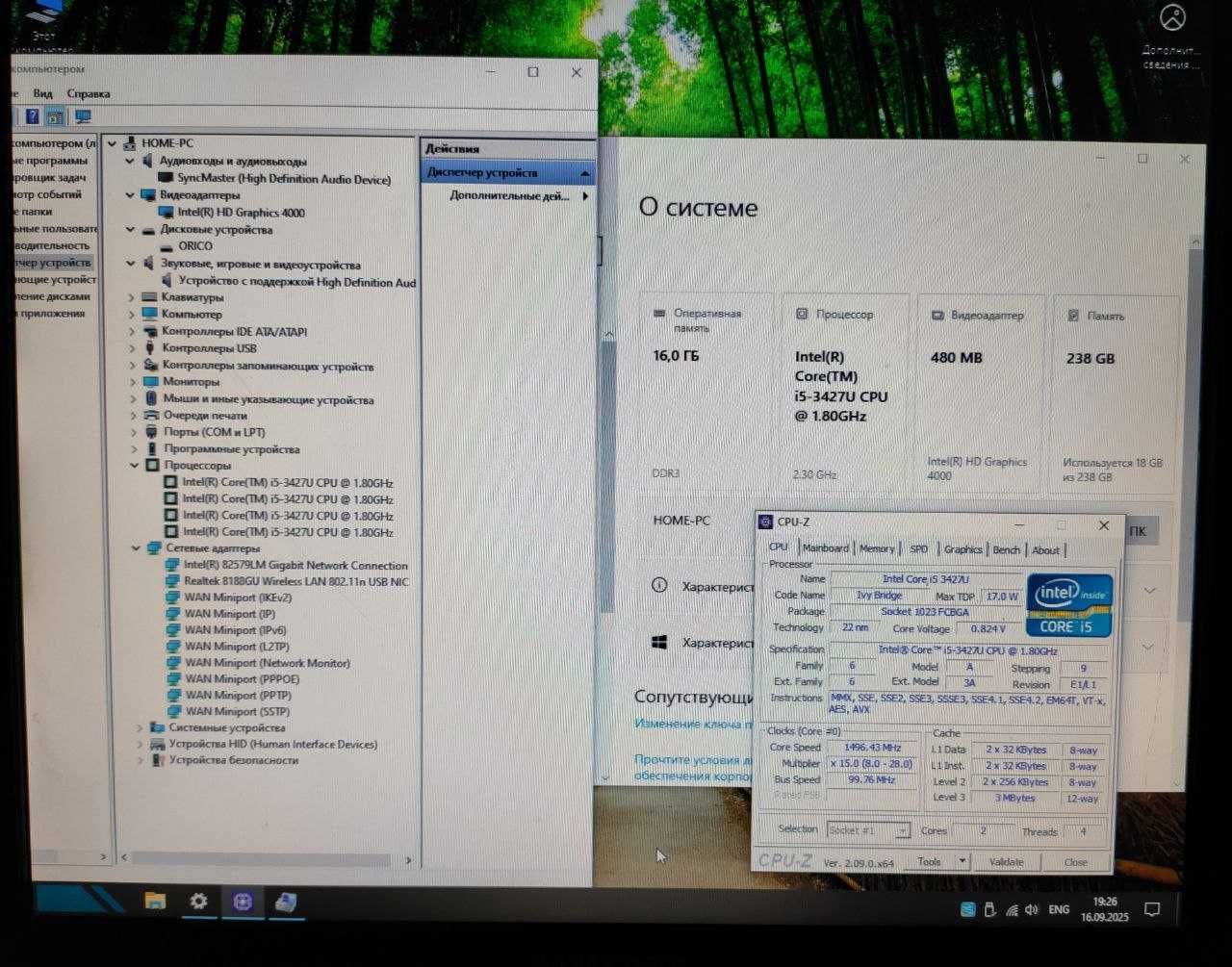Click the ENG language indicator
This screenshot has height=967, width=1232.
tap(1059, 909)
